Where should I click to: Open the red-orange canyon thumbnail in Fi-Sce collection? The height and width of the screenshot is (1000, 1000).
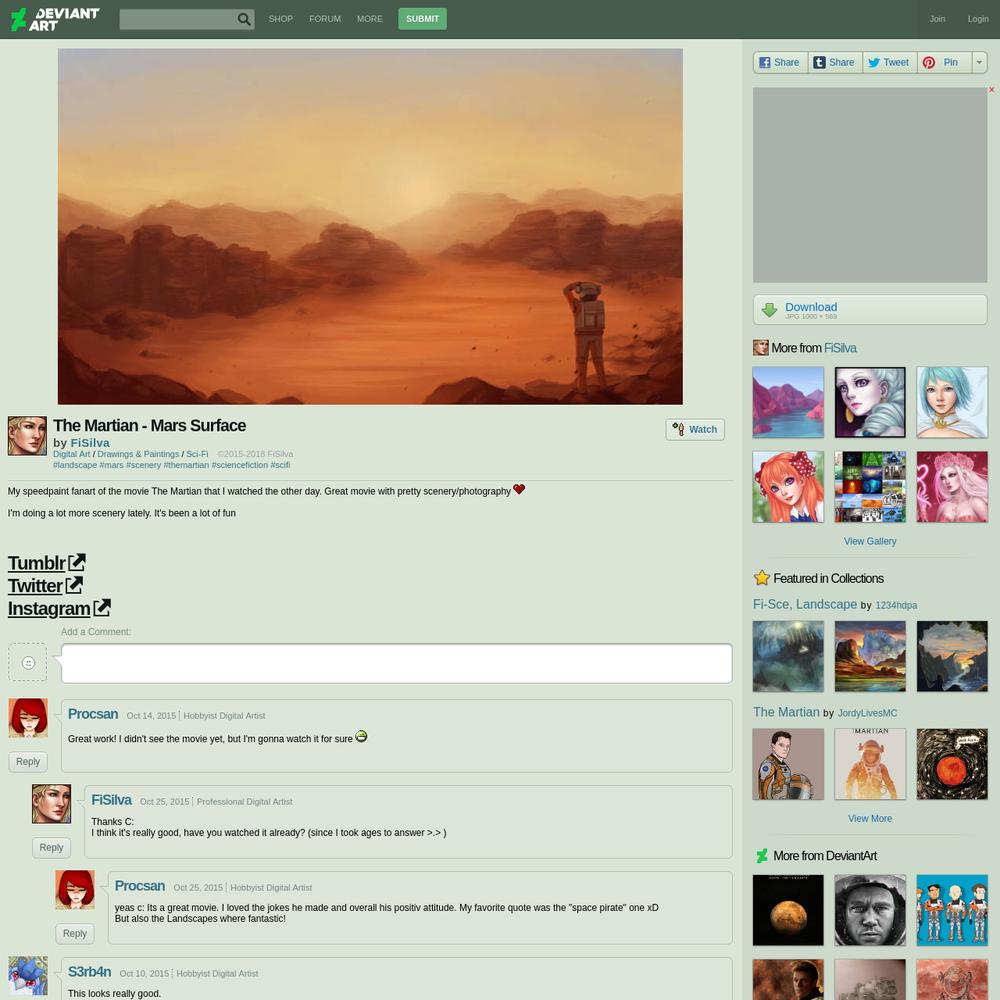pos(870,656)
